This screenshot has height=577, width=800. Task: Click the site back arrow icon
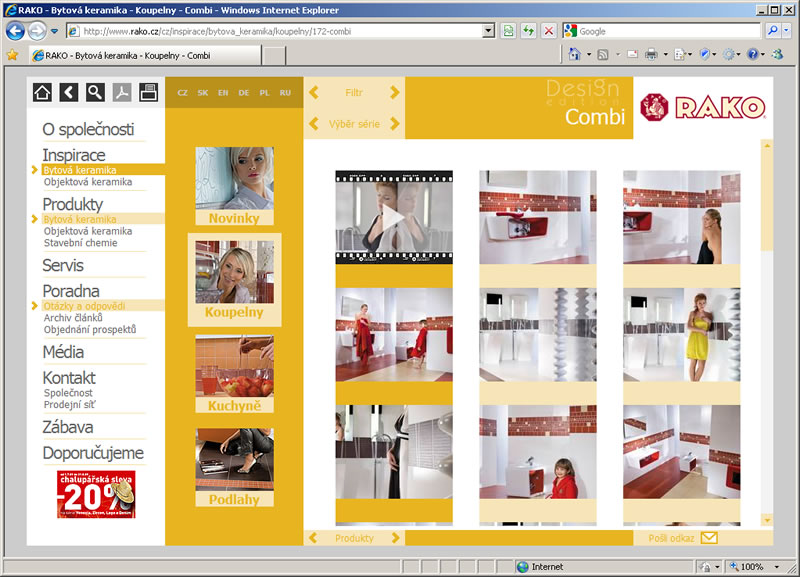(68, 93)
